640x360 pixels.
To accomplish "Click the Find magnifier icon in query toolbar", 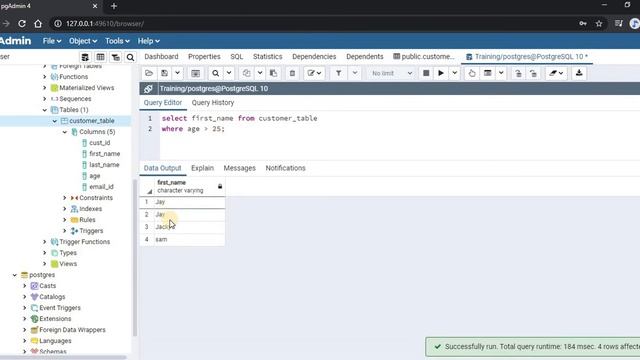I will point(216,73).
